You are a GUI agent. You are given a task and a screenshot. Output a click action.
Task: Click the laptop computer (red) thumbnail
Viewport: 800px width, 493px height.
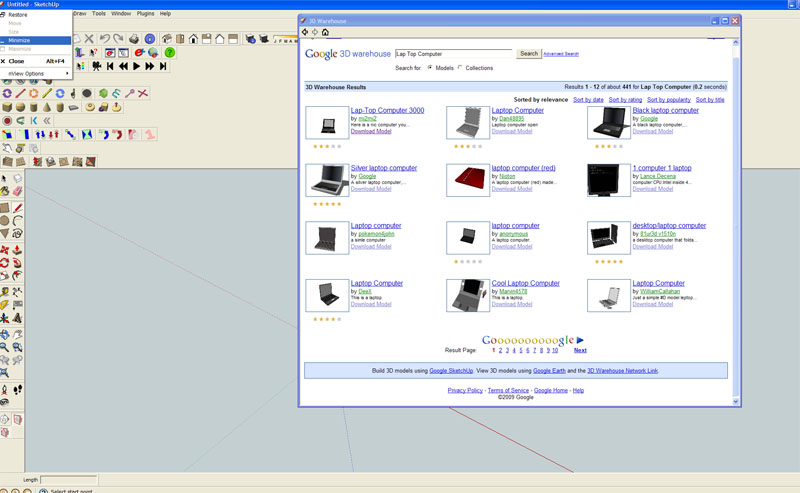468,180
